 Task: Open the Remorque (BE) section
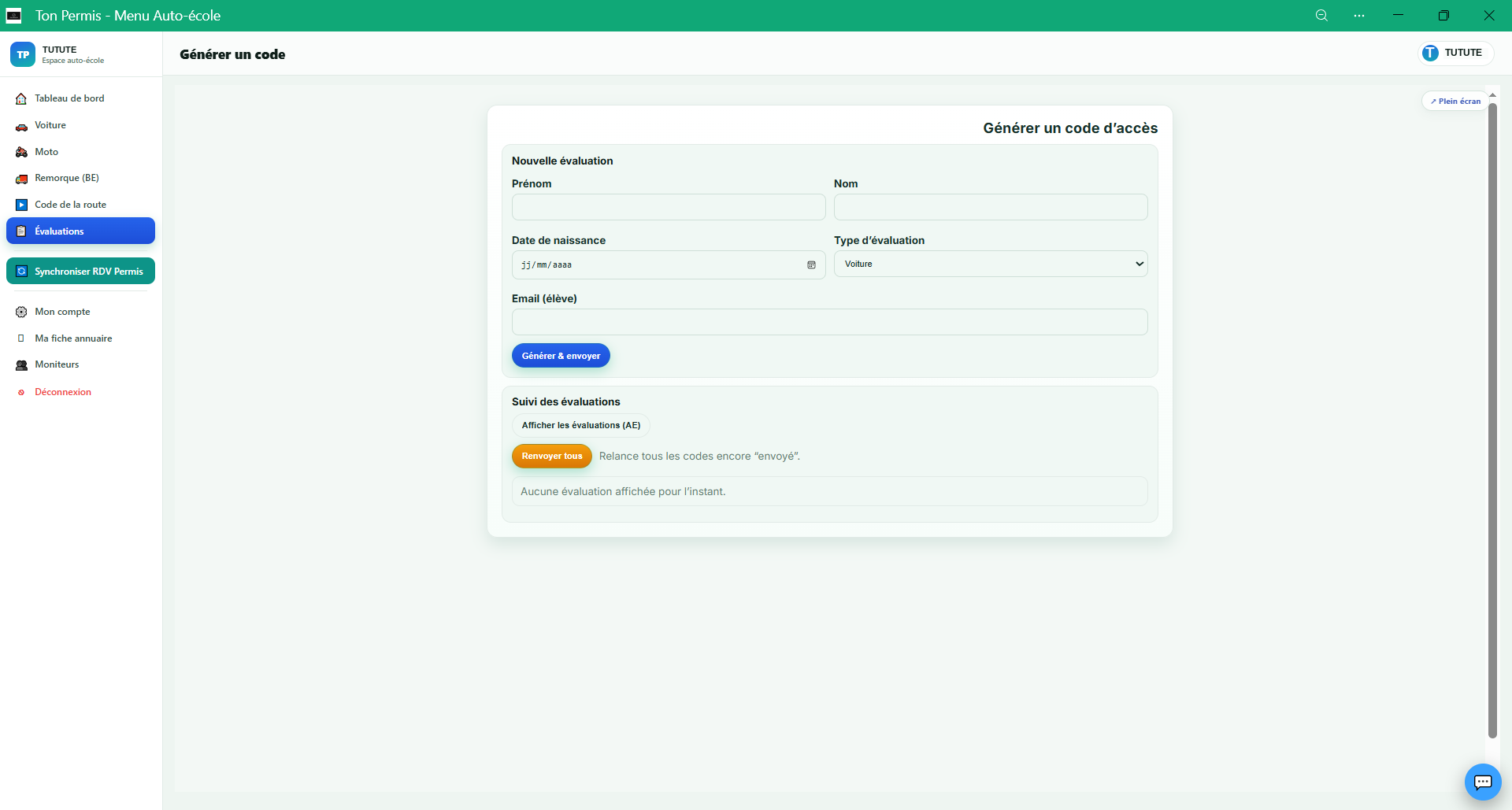80,178
